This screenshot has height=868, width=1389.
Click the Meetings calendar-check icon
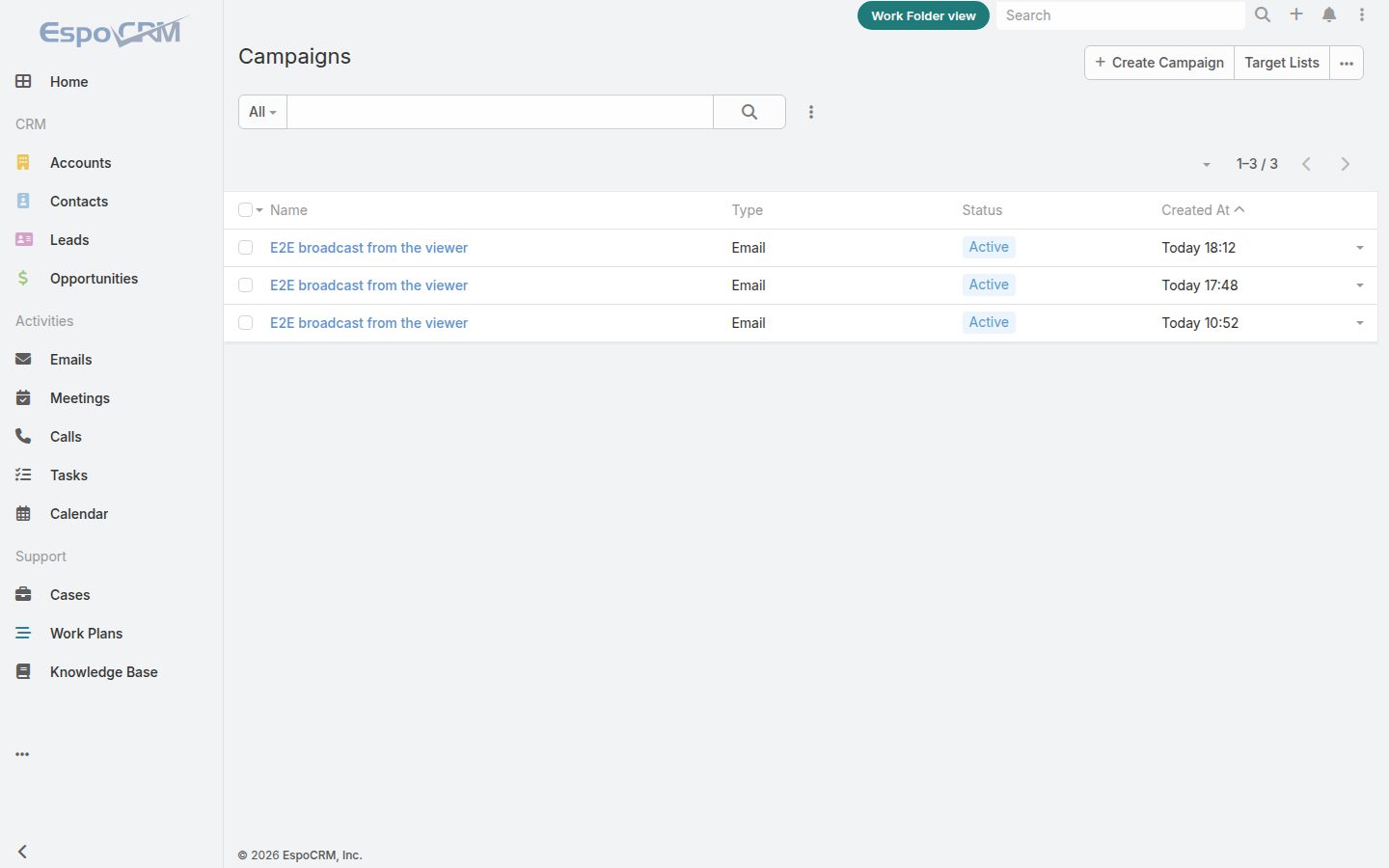23,398
